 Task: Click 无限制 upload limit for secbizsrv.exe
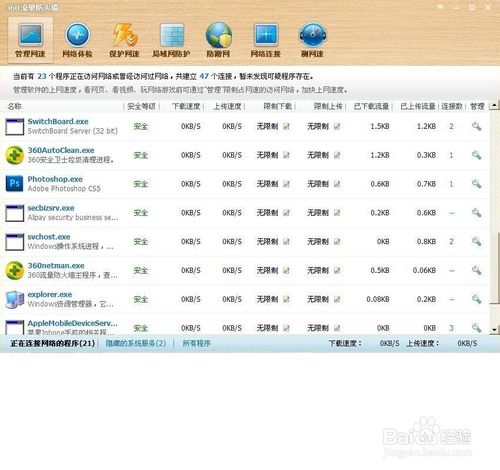coord(318,213)
